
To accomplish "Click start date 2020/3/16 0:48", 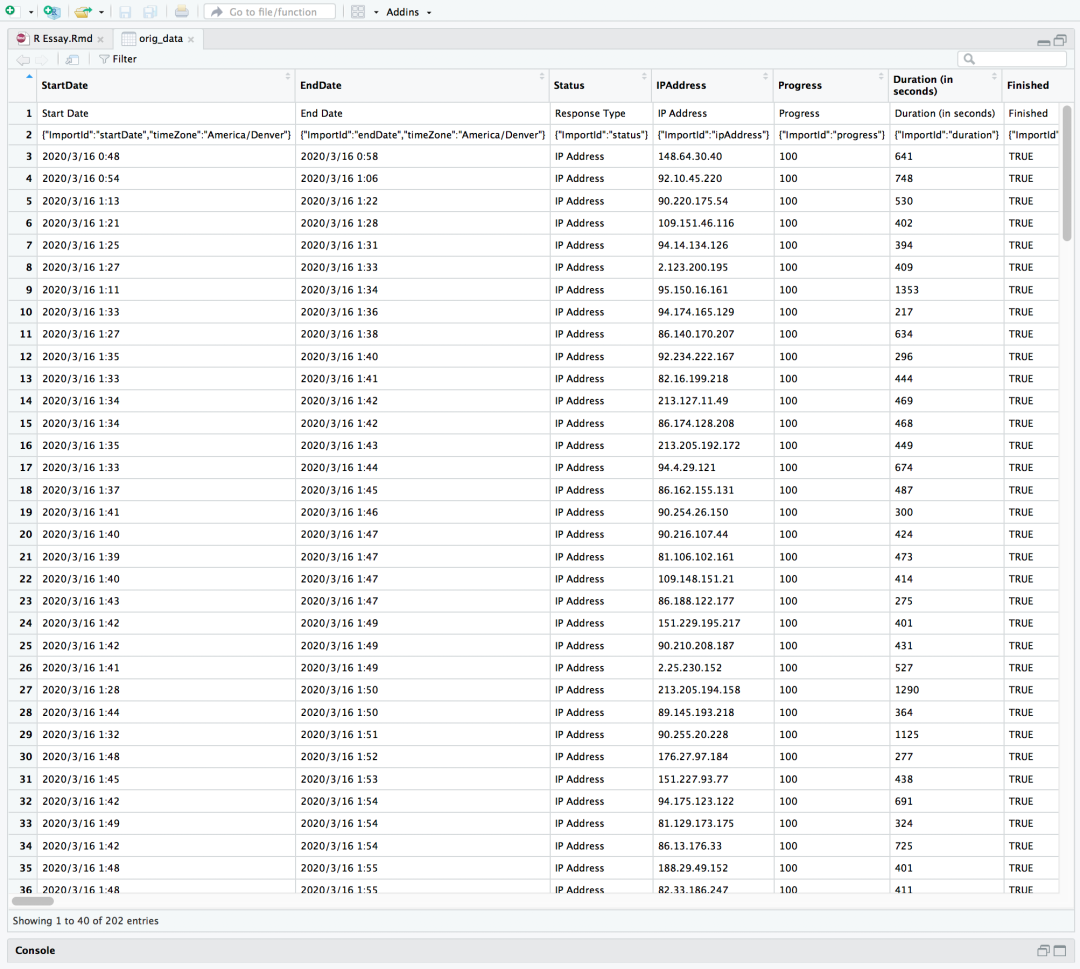I will click(165, 157).
